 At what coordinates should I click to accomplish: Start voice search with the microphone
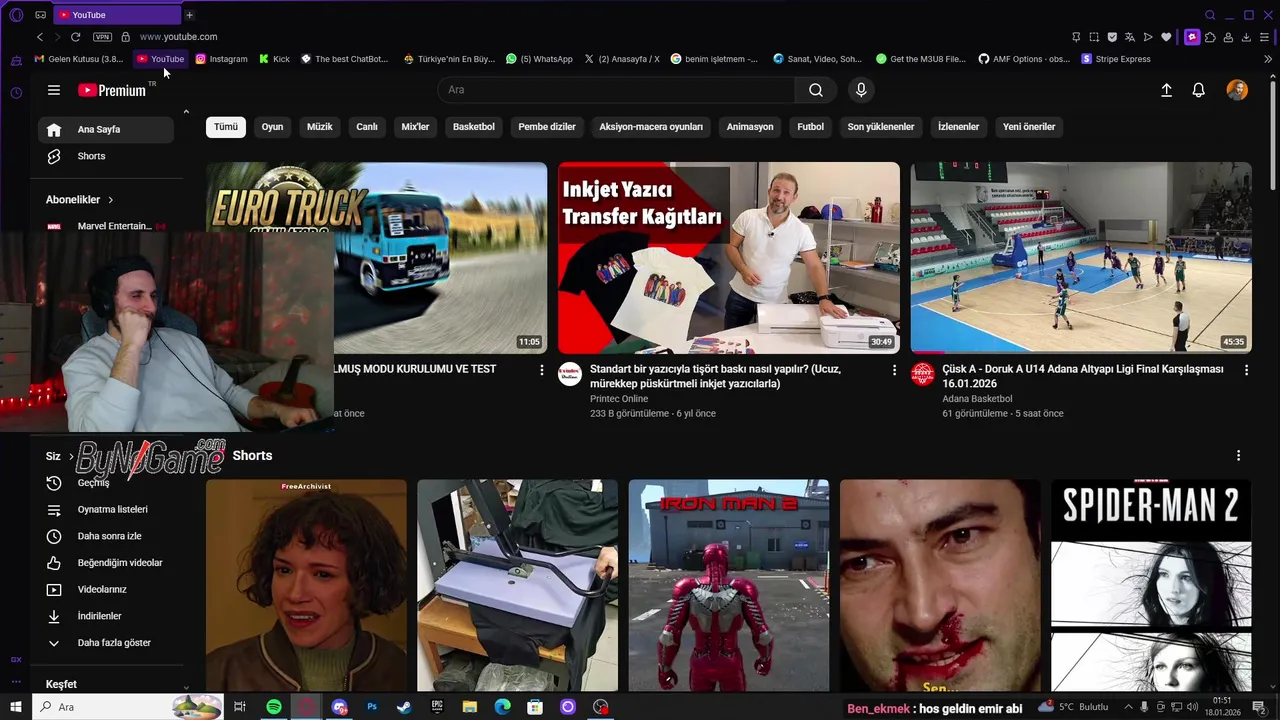[x=861, y=90]
